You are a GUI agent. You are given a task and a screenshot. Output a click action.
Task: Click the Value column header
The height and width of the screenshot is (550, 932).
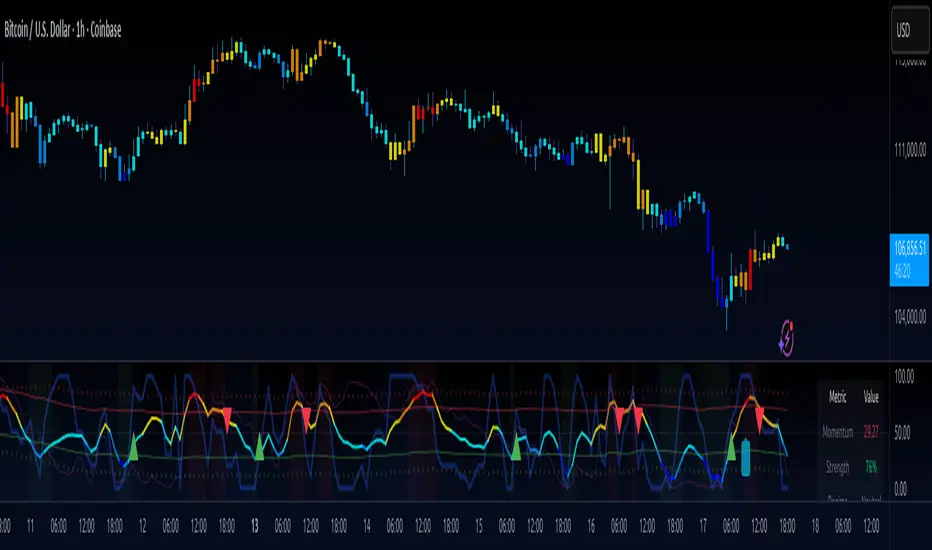(x=871, y=397)
